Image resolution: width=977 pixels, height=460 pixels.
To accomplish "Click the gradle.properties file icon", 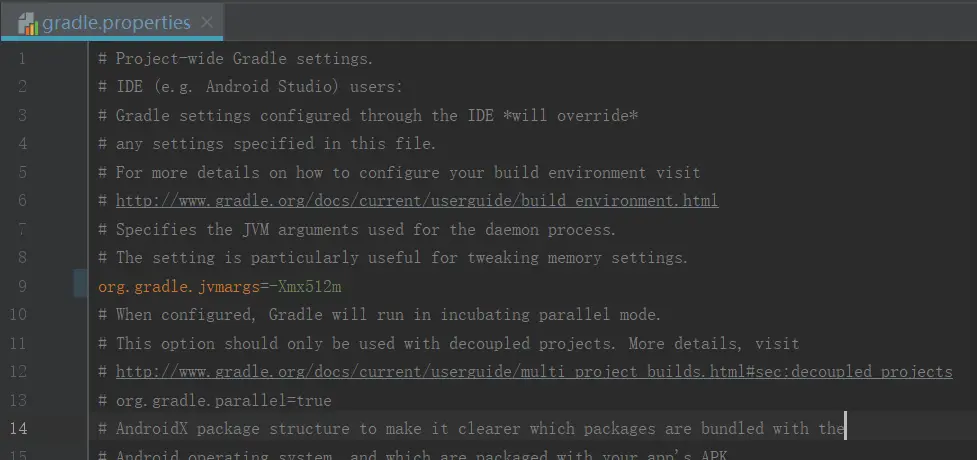I will [x=28, y=24].
